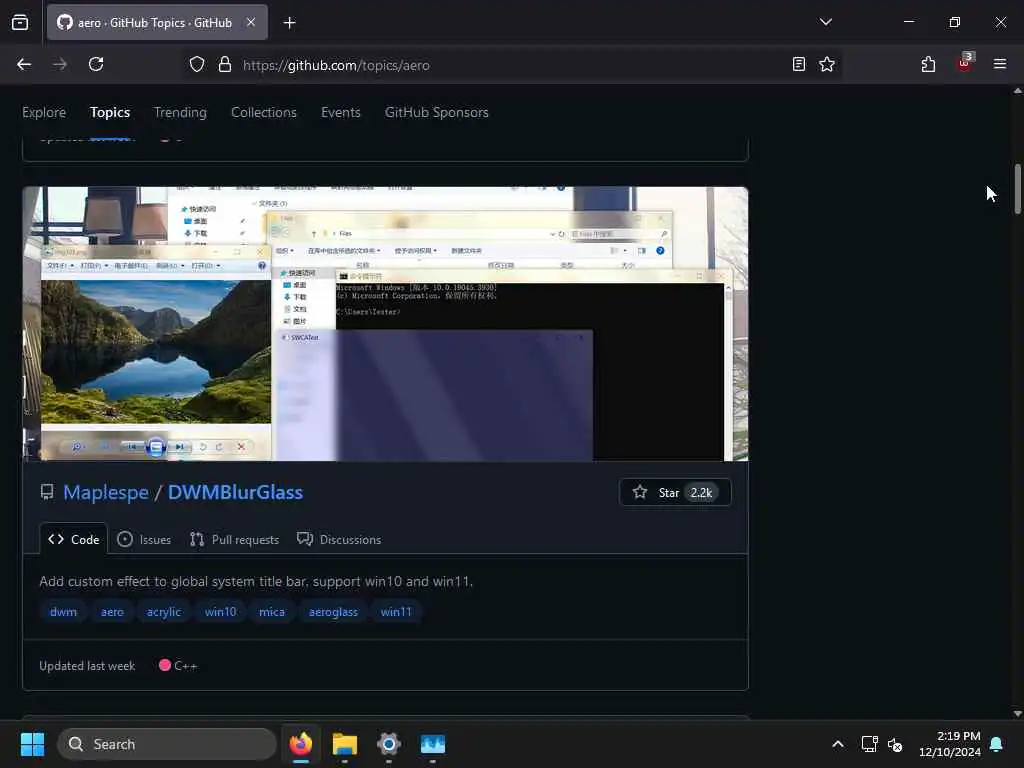Open the DWMBlurGlass repository link

pyautogui.click(x=235, y=492)
